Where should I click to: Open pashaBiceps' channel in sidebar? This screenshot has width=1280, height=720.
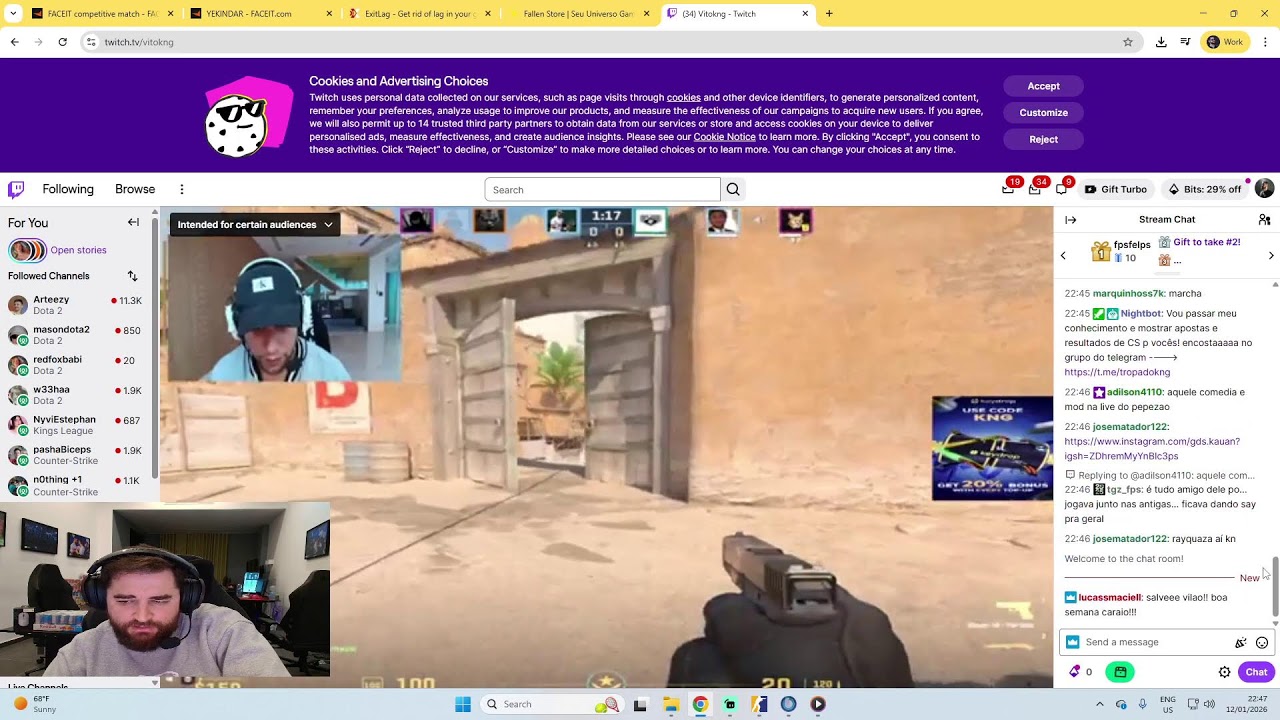pyautogui.click(x=76, y=455)
